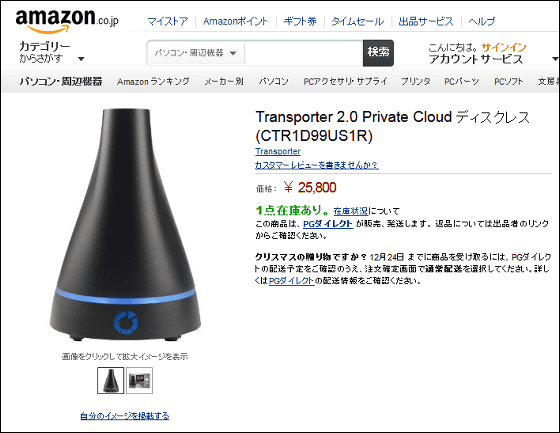Open the タイムセール link
This screenshot has width=560, height=433.
[358, 21]
